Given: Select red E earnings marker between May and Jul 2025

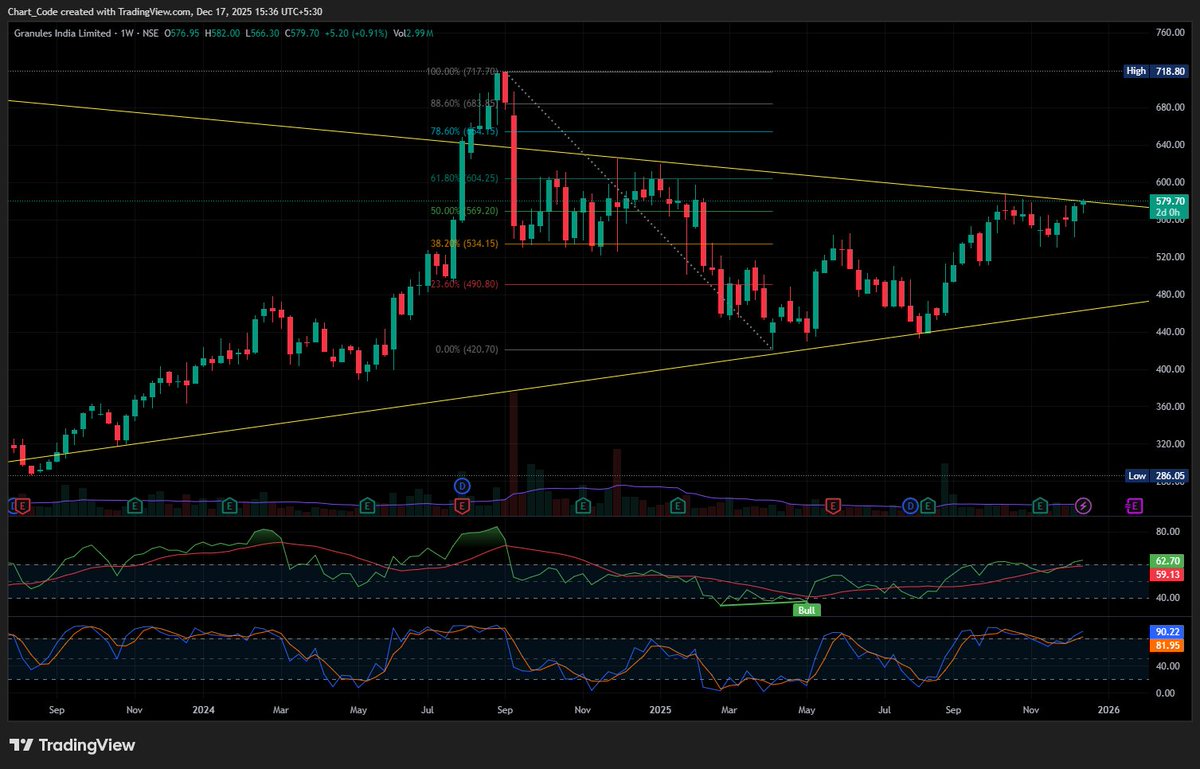Looking at the screenshot, I should point(833,507).
